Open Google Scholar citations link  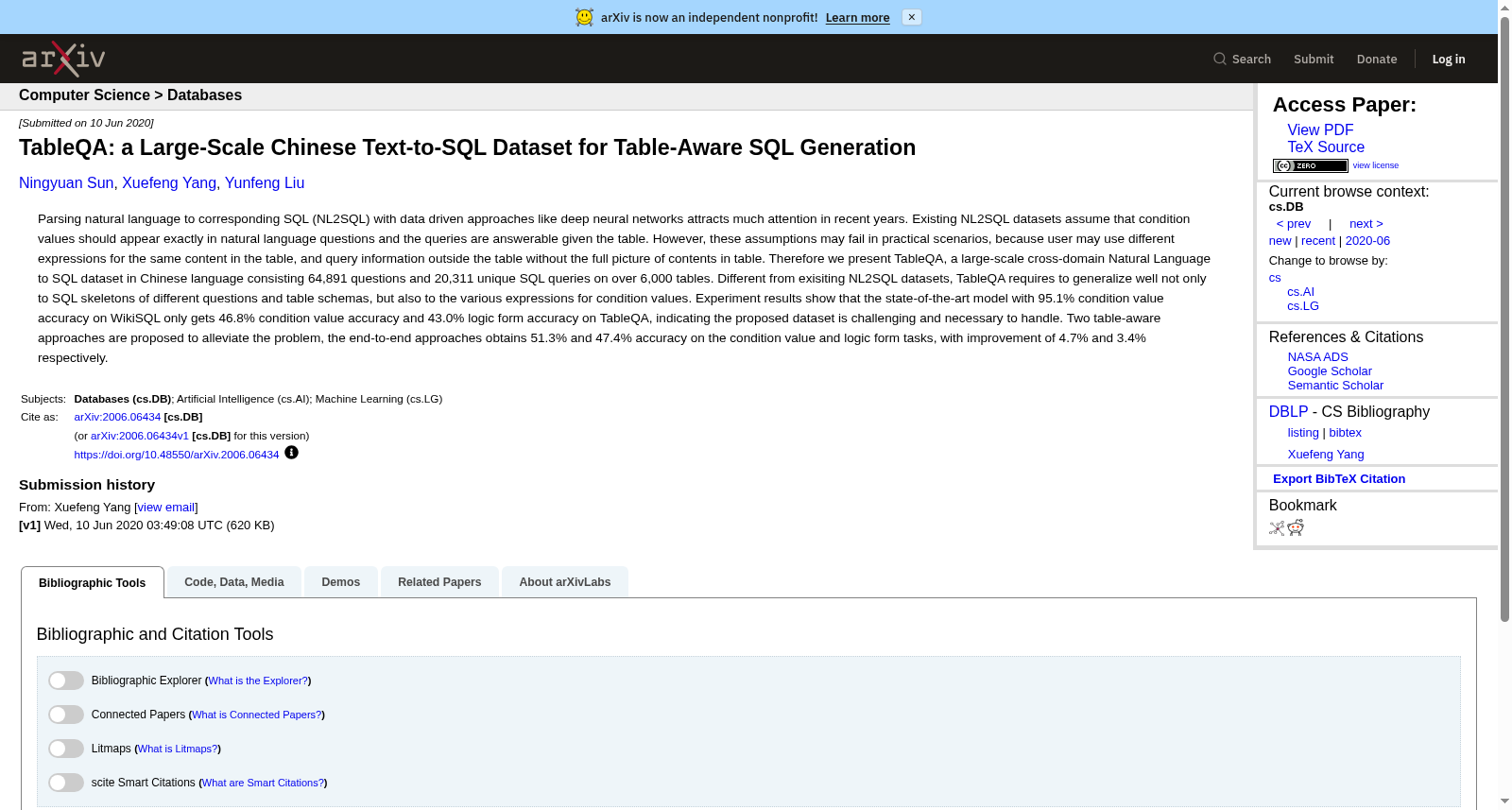tap(1330, 371)
